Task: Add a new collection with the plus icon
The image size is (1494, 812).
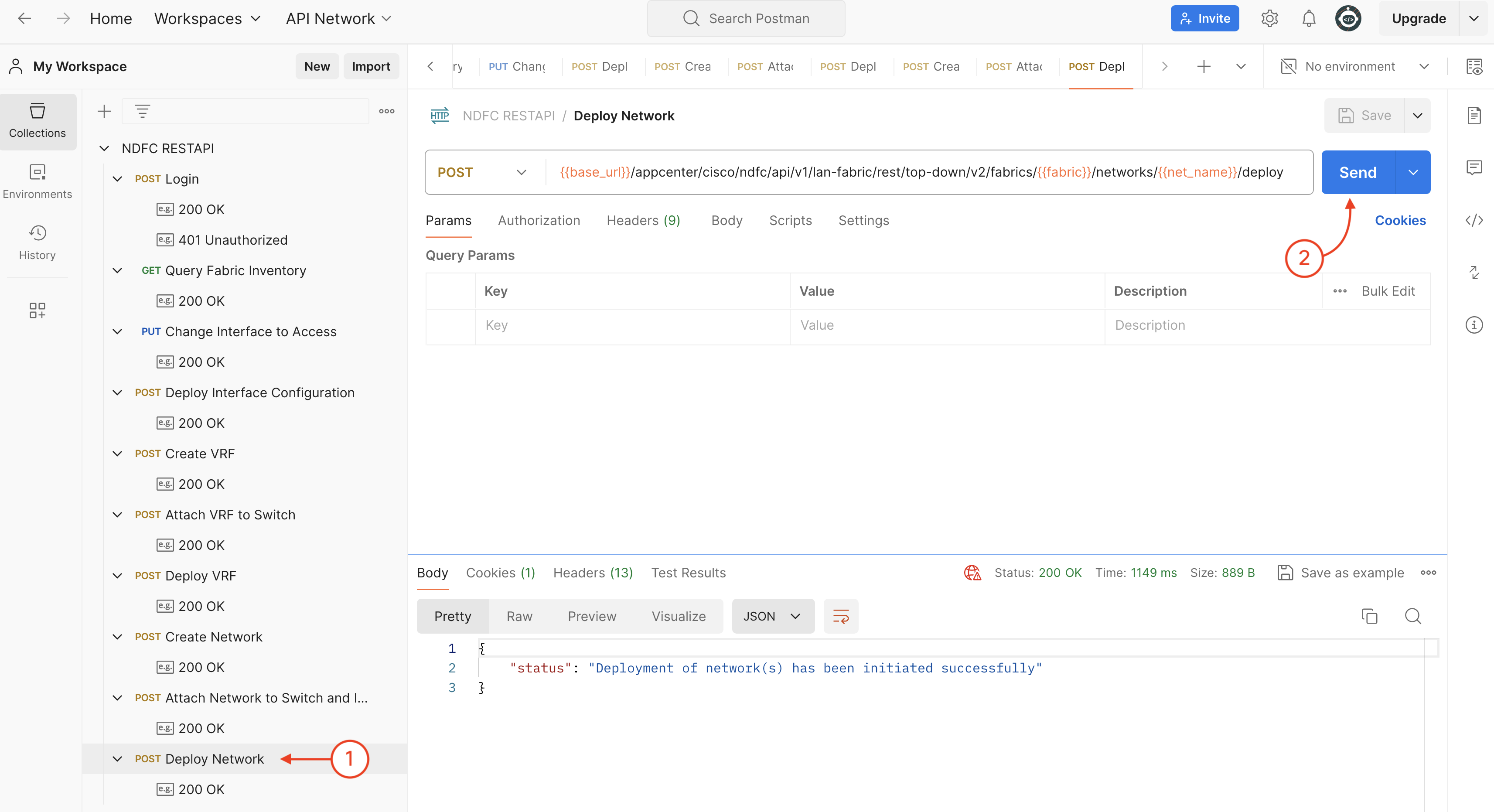Action: 104,111
